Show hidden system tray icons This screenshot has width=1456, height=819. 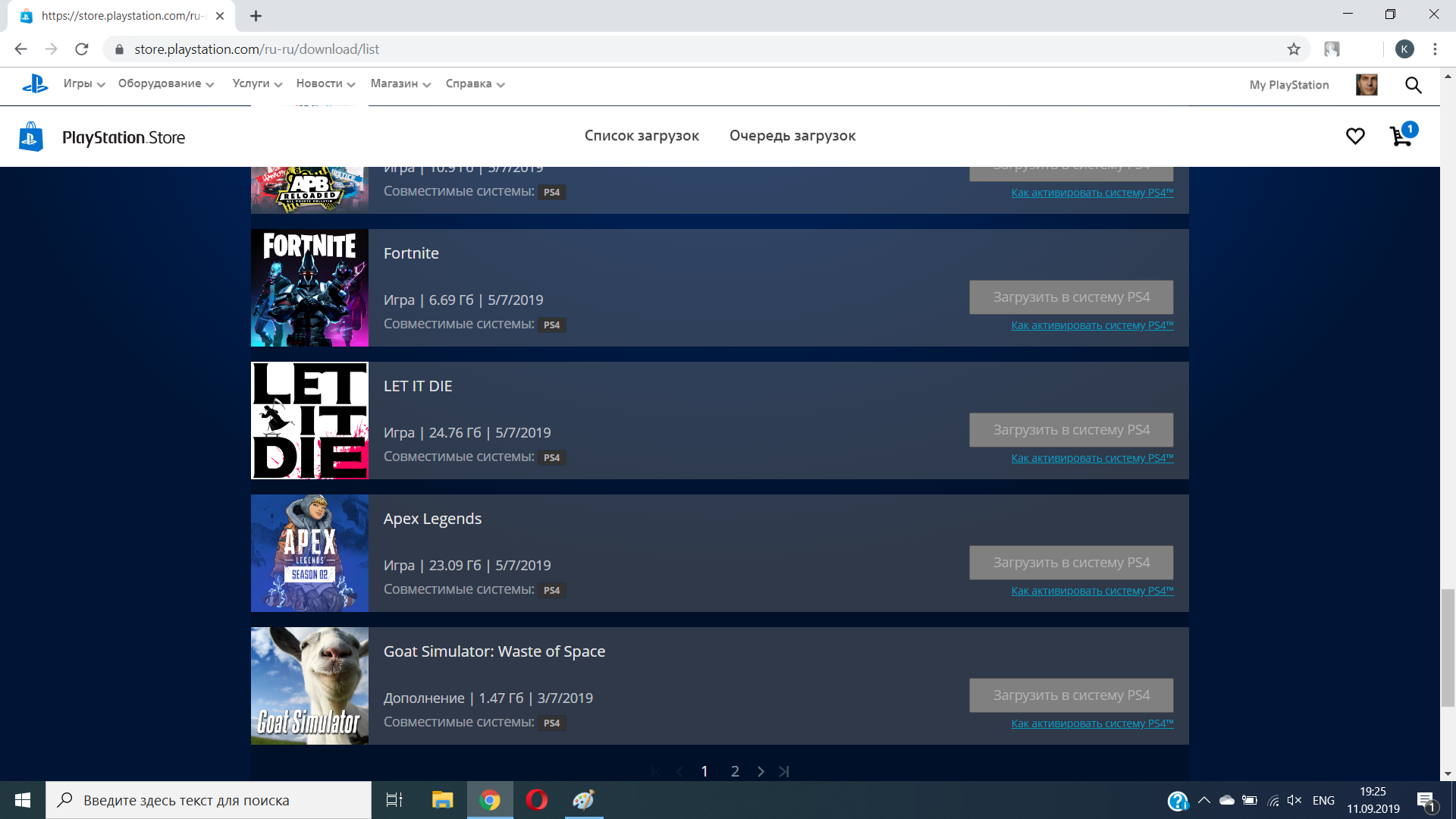[x=1204, y=800]
